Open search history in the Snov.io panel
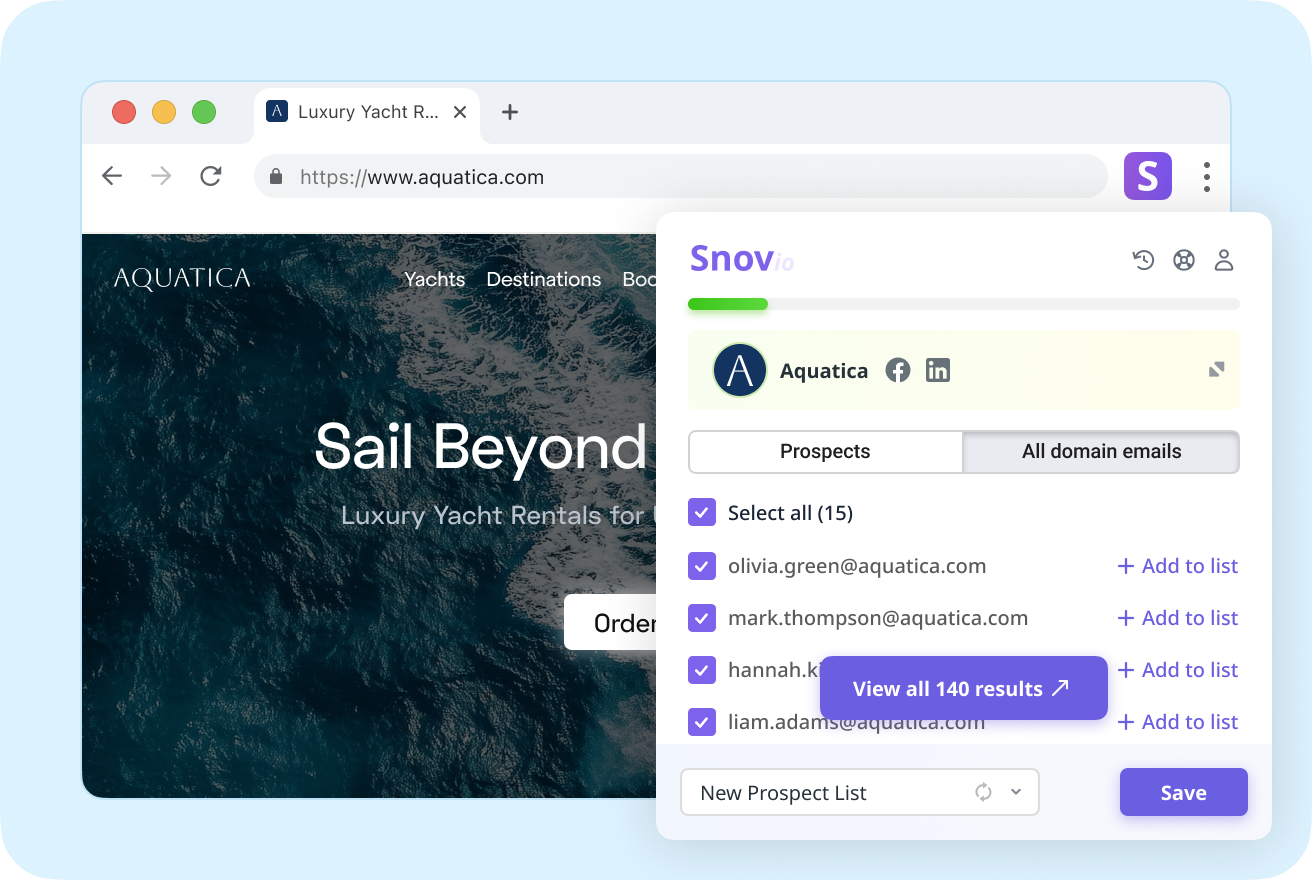Viewport: 1312px width, 880px height. [1143, 259]
